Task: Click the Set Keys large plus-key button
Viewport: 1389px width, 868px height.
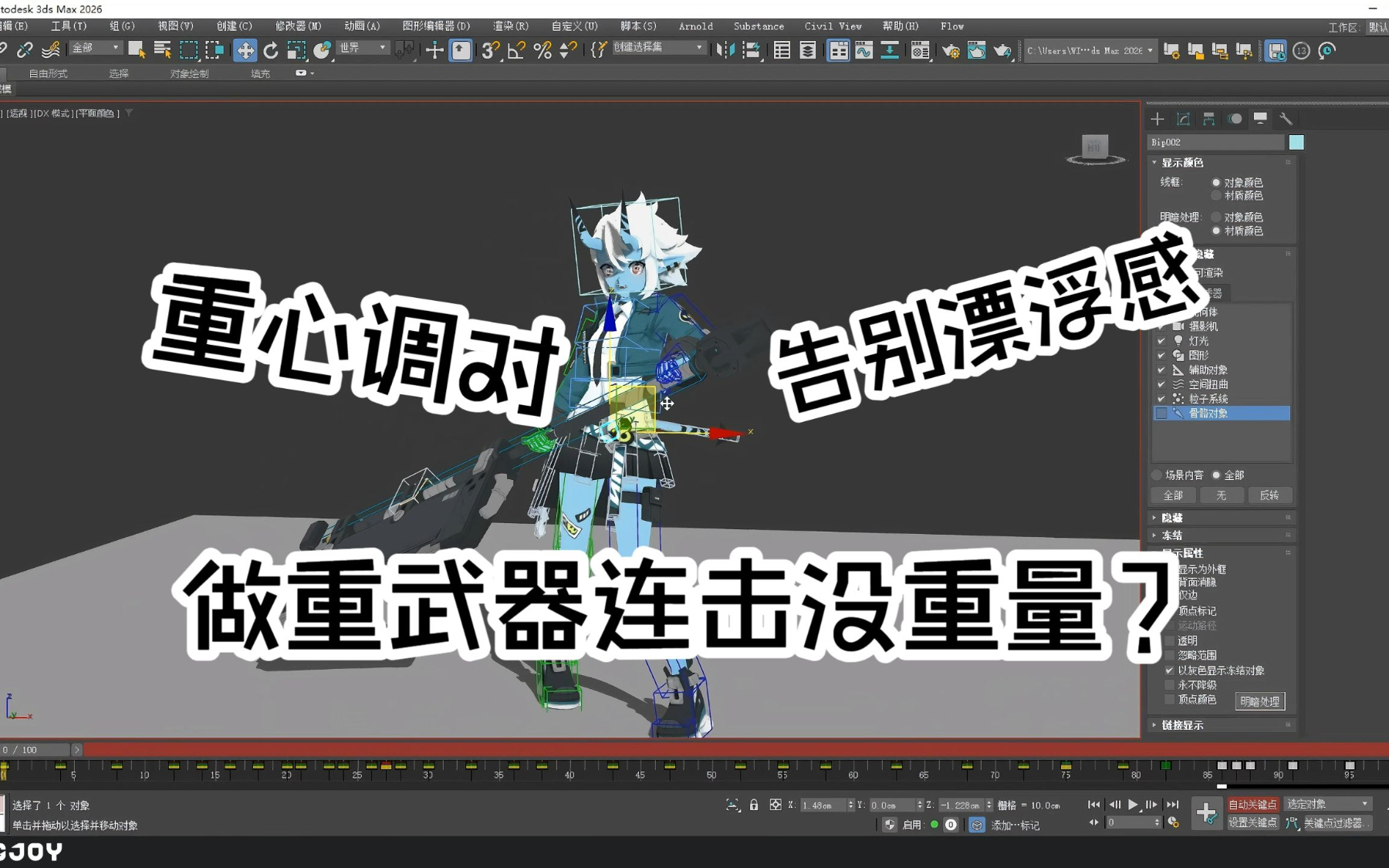Action: pyautogui.click(x=1206, y=812)
